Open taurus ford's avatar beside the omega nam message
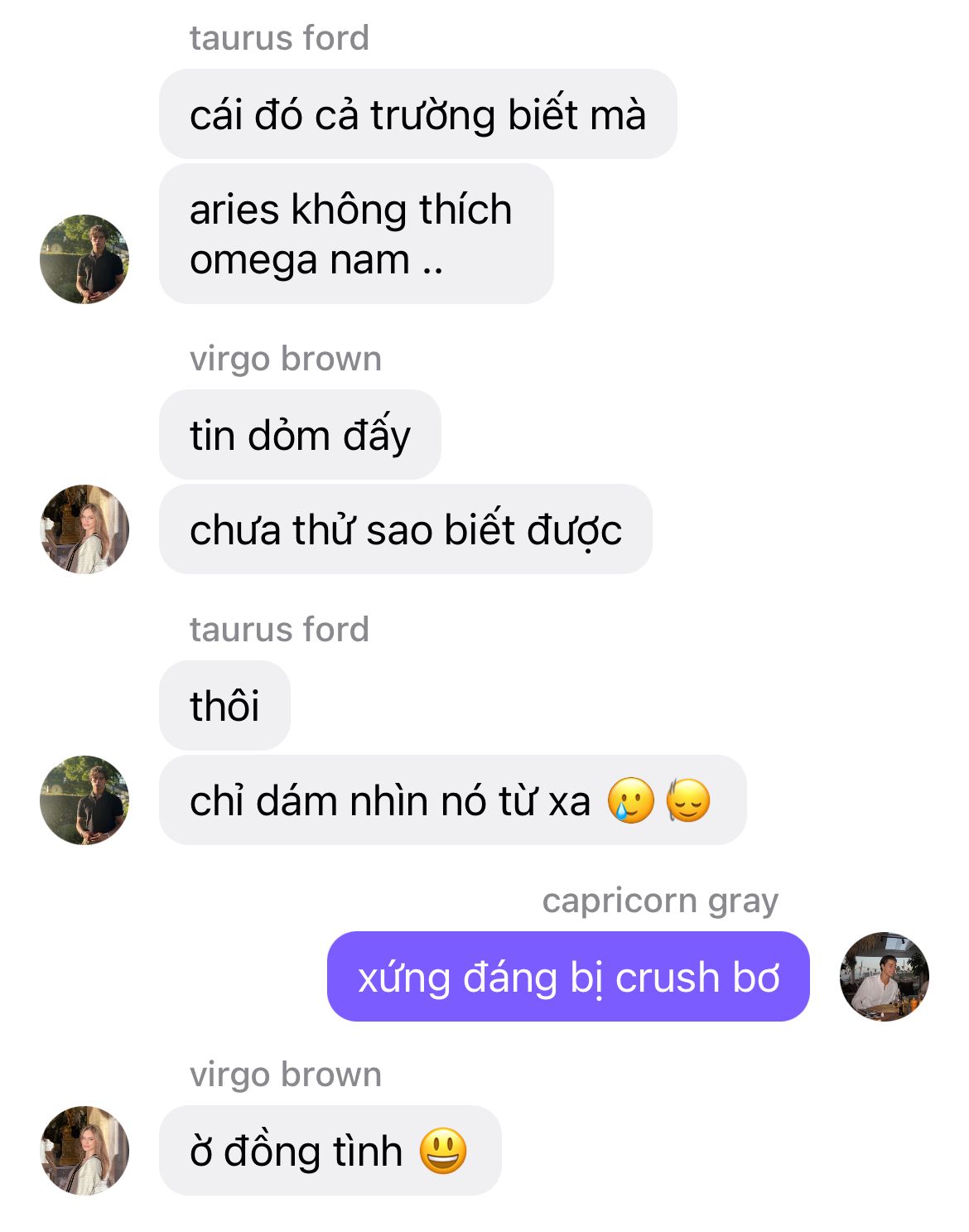Image resolution: width=969 pixels, height=1232 pixels. 84,259
